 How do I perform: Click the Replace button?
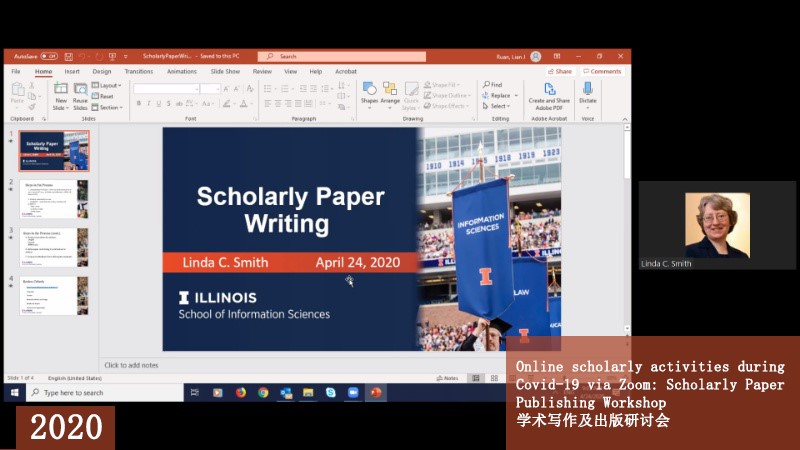click(x=499, y=95)
